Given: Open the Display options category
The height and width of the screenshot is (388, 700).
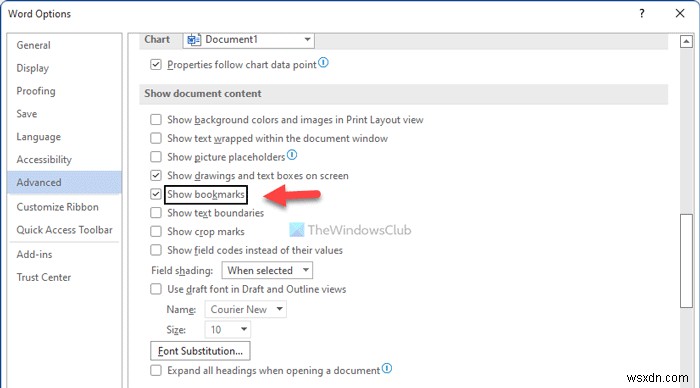Looking at the screenshot, I should 64,68.
